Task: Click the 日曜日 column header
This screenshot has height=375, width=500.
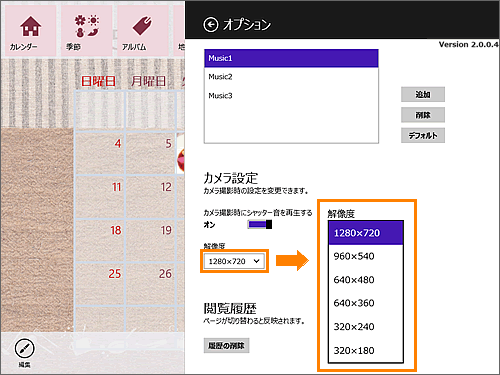Action: (x=98, y=81)
